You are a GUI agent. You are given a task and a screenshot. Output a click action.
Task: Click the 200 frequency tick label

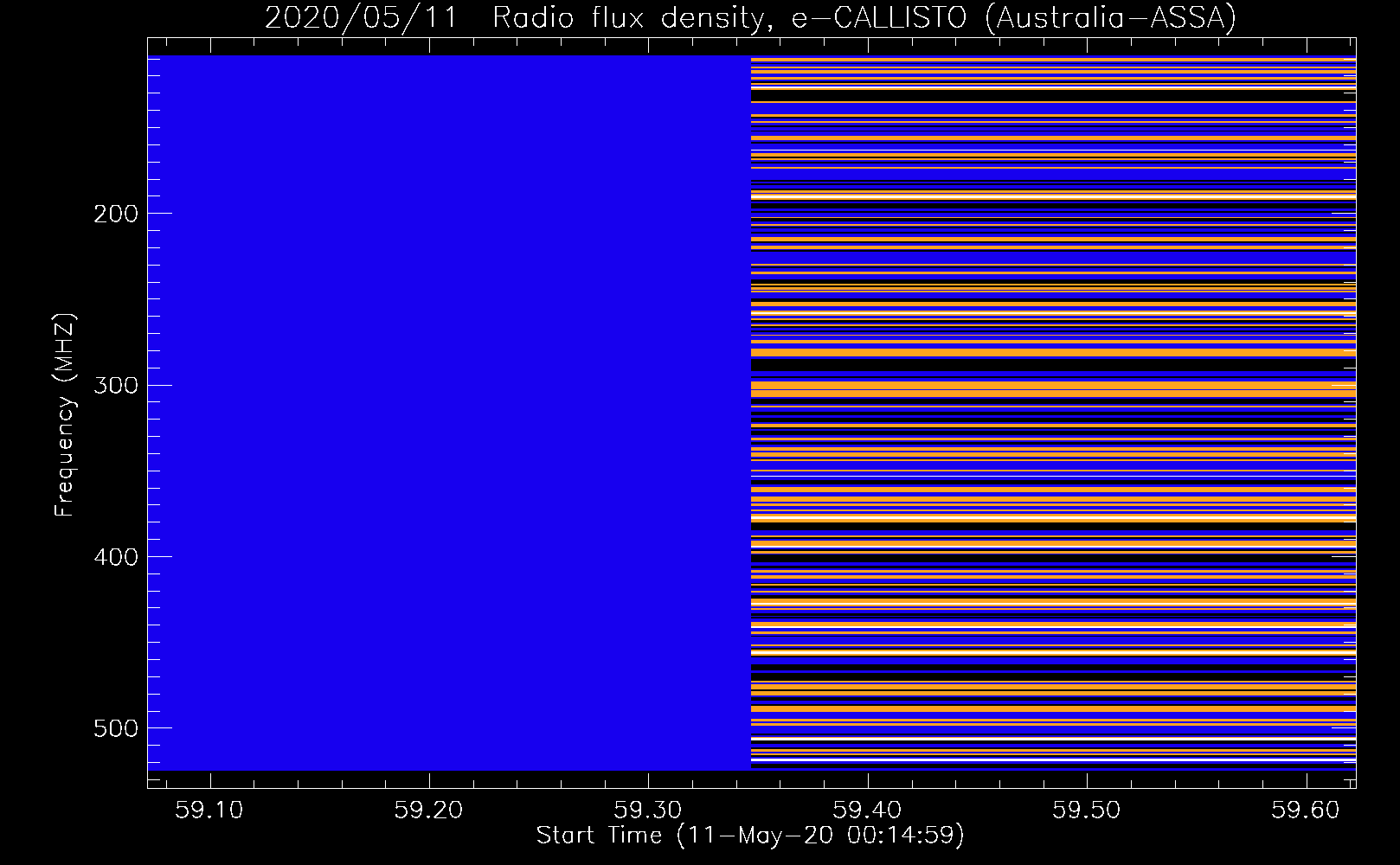click(116, 214)
